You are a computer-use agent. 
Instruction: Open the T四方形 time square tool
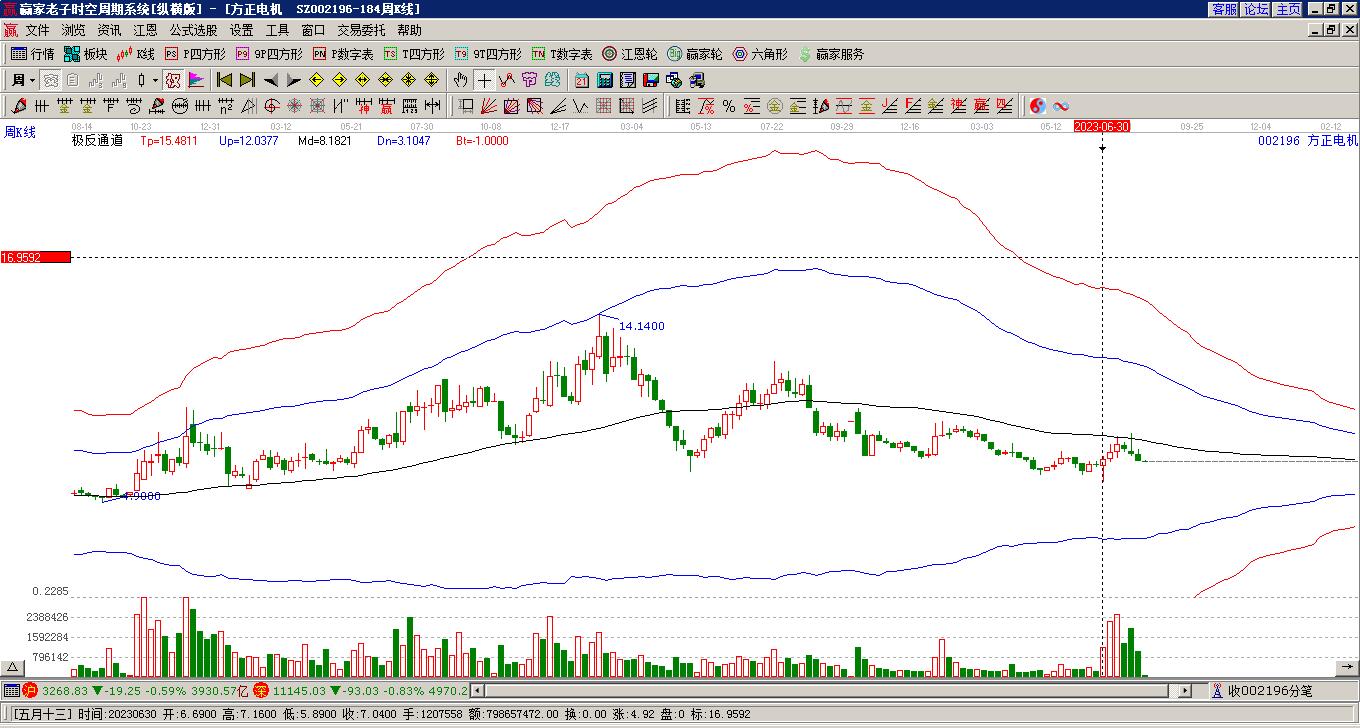coord(414,54)
